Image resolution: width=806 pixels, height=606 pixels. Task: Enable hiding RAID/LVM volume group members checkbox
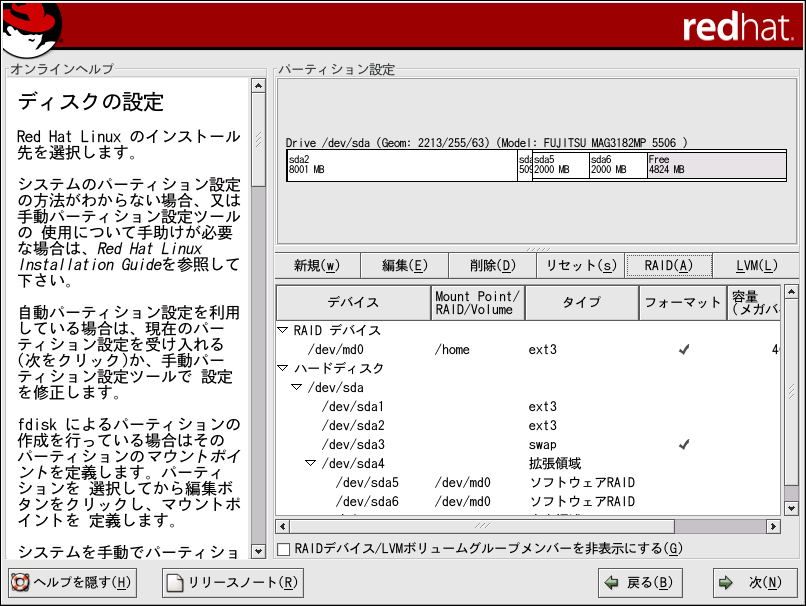285,548
